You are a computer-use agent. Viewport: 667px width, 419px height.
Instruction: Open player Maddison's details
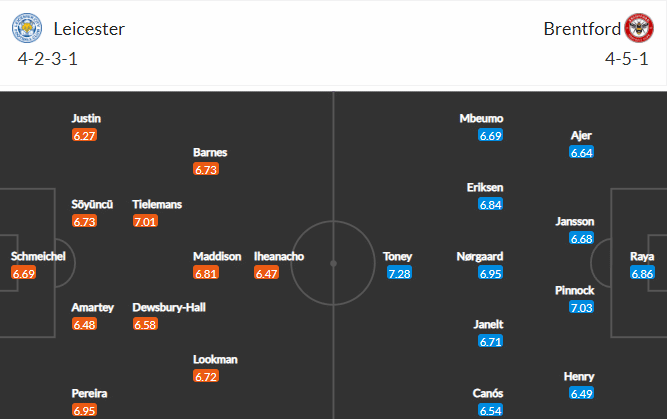point(217,257)
